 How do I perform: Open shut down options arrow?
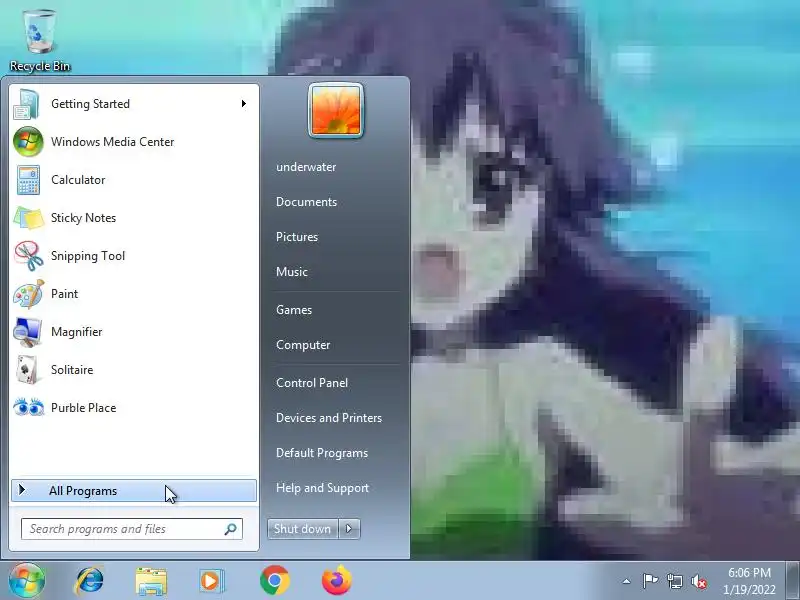(349, 529)
